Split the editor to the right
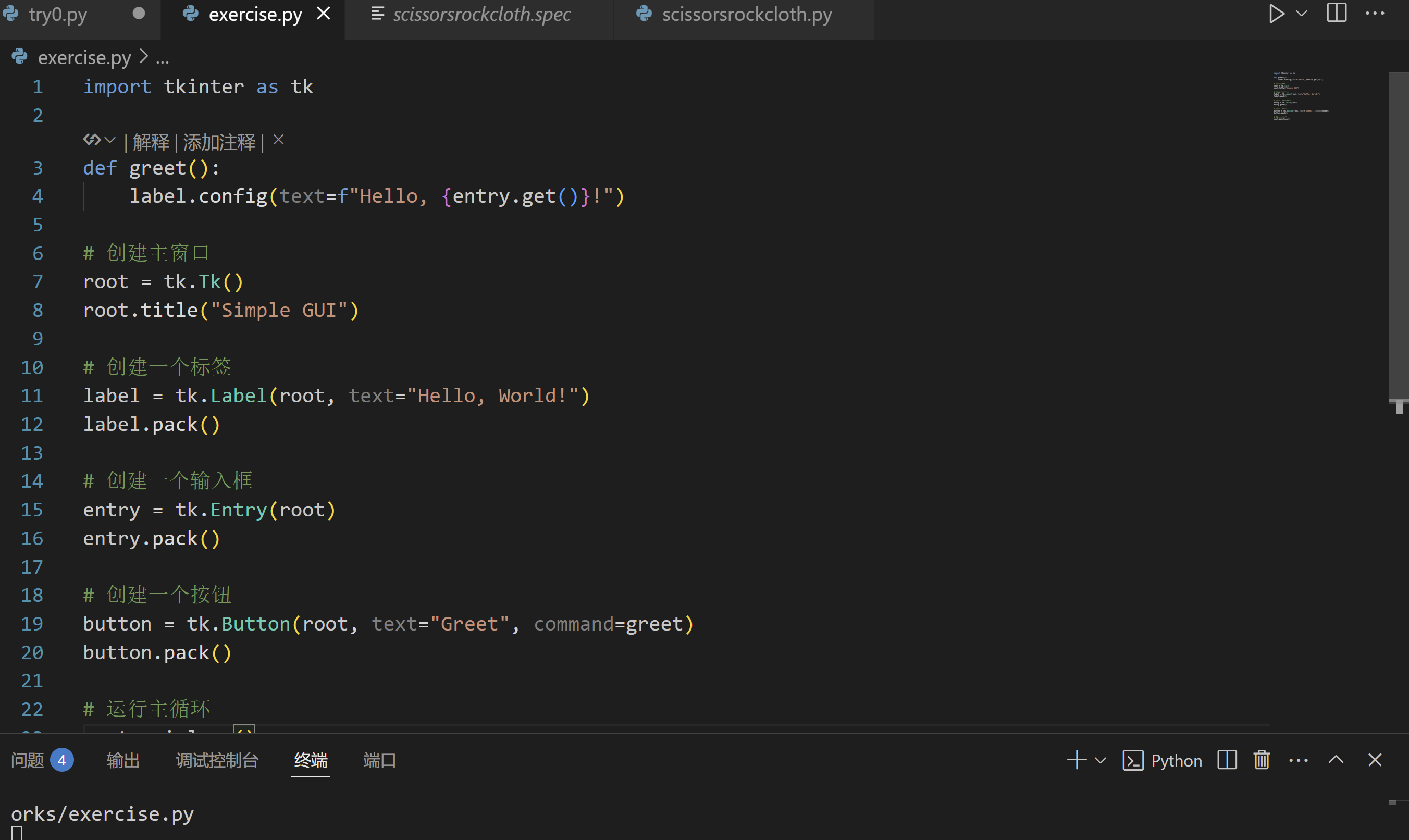1409x840 pixels. coord(1337,14)
